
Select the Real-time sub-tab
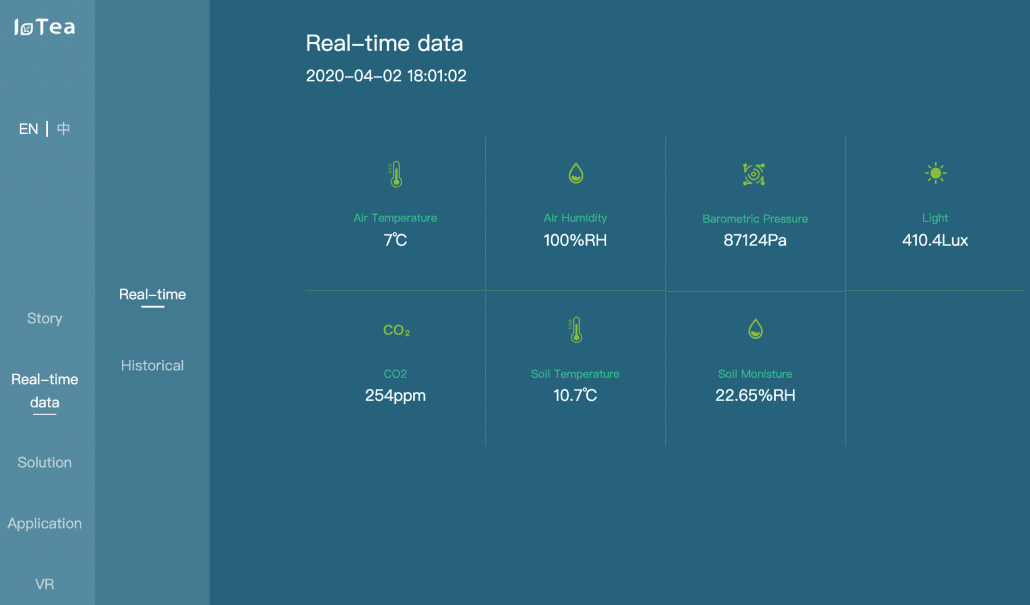tap(152, 294)
